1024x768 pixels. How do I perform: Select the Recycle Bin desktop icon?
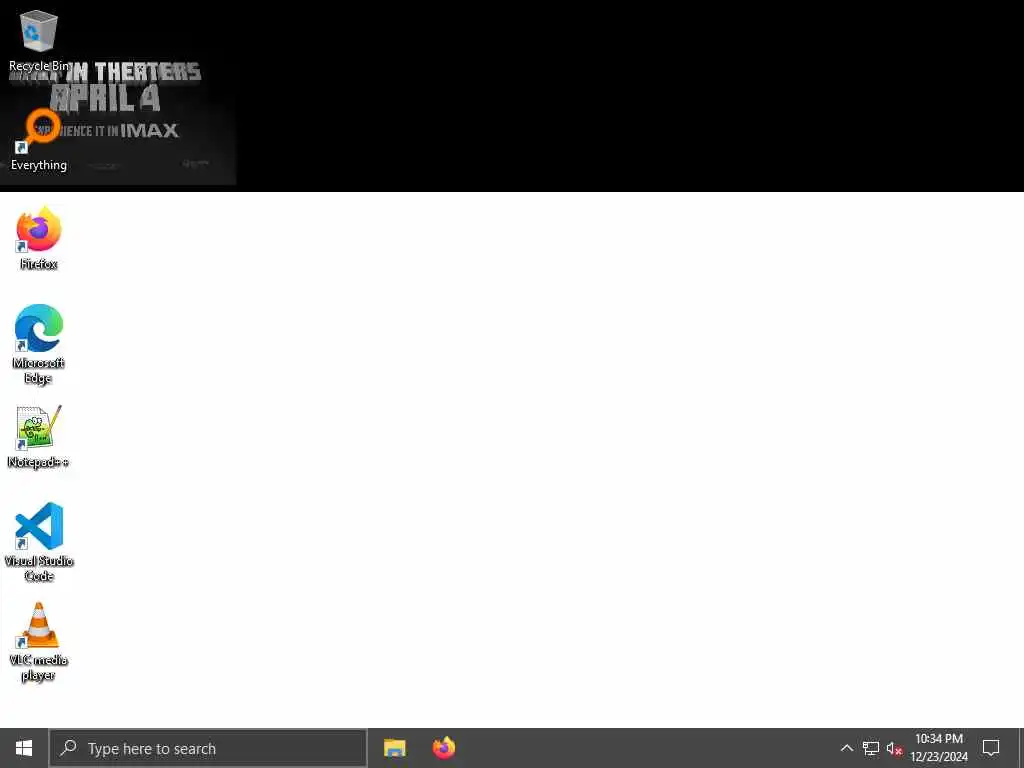[39, 40]
